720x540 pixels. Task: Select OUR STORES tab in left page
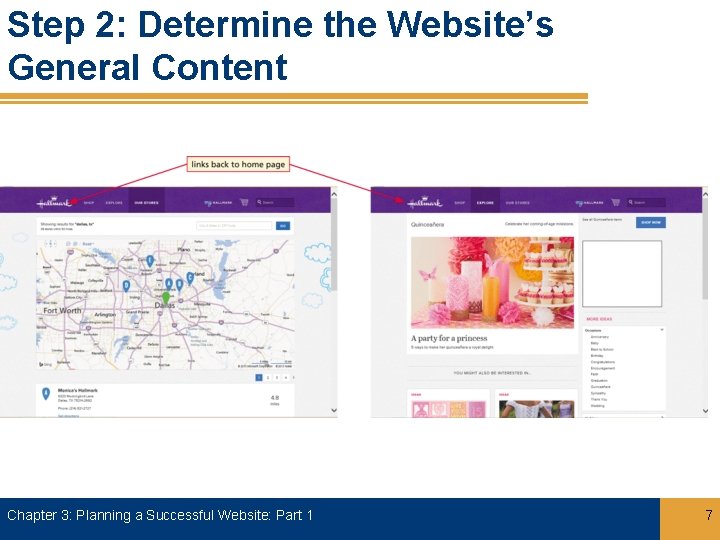(x=146, y=202)
